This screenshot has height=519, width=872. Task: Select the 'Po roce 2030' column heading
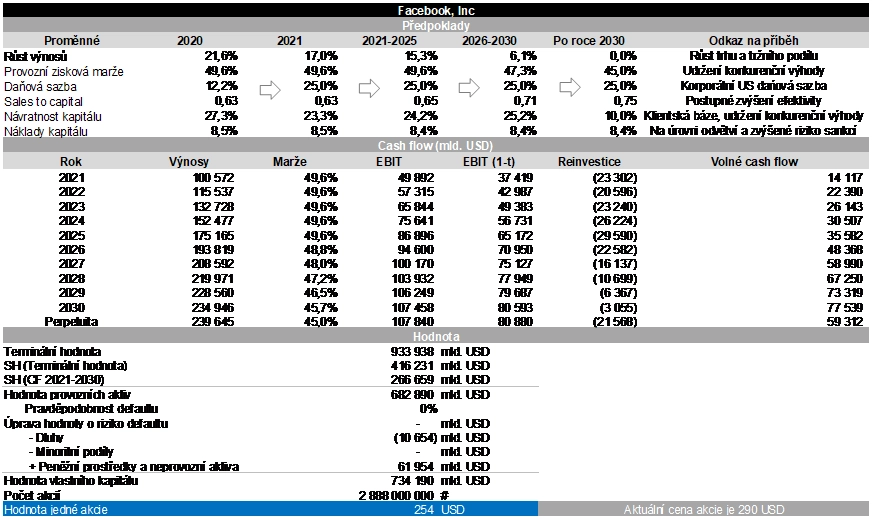click(589, 41)
